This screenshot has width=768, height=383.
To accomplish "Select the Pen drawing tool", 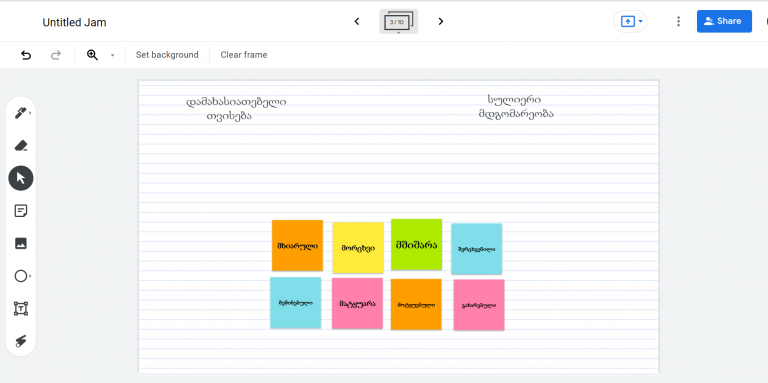I will pyautogui.click(x=21, y=114).
